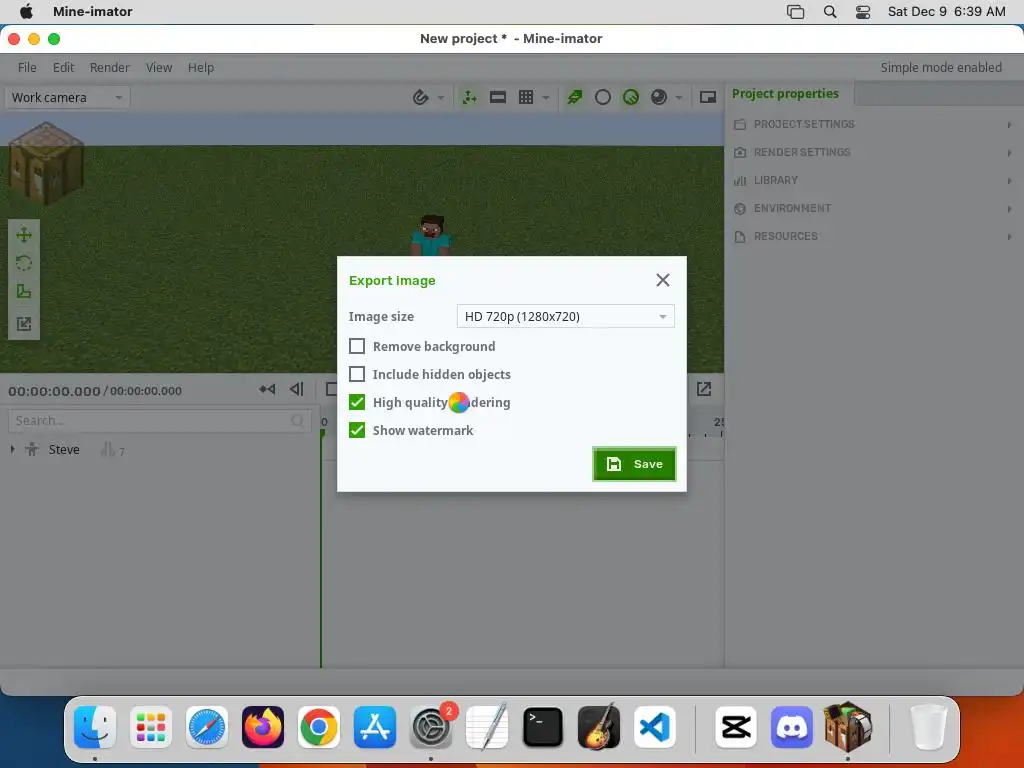The width and height of the screenshot is (1024, 768).
Task: Open the Image size dropdown
Action: [565, 317]
